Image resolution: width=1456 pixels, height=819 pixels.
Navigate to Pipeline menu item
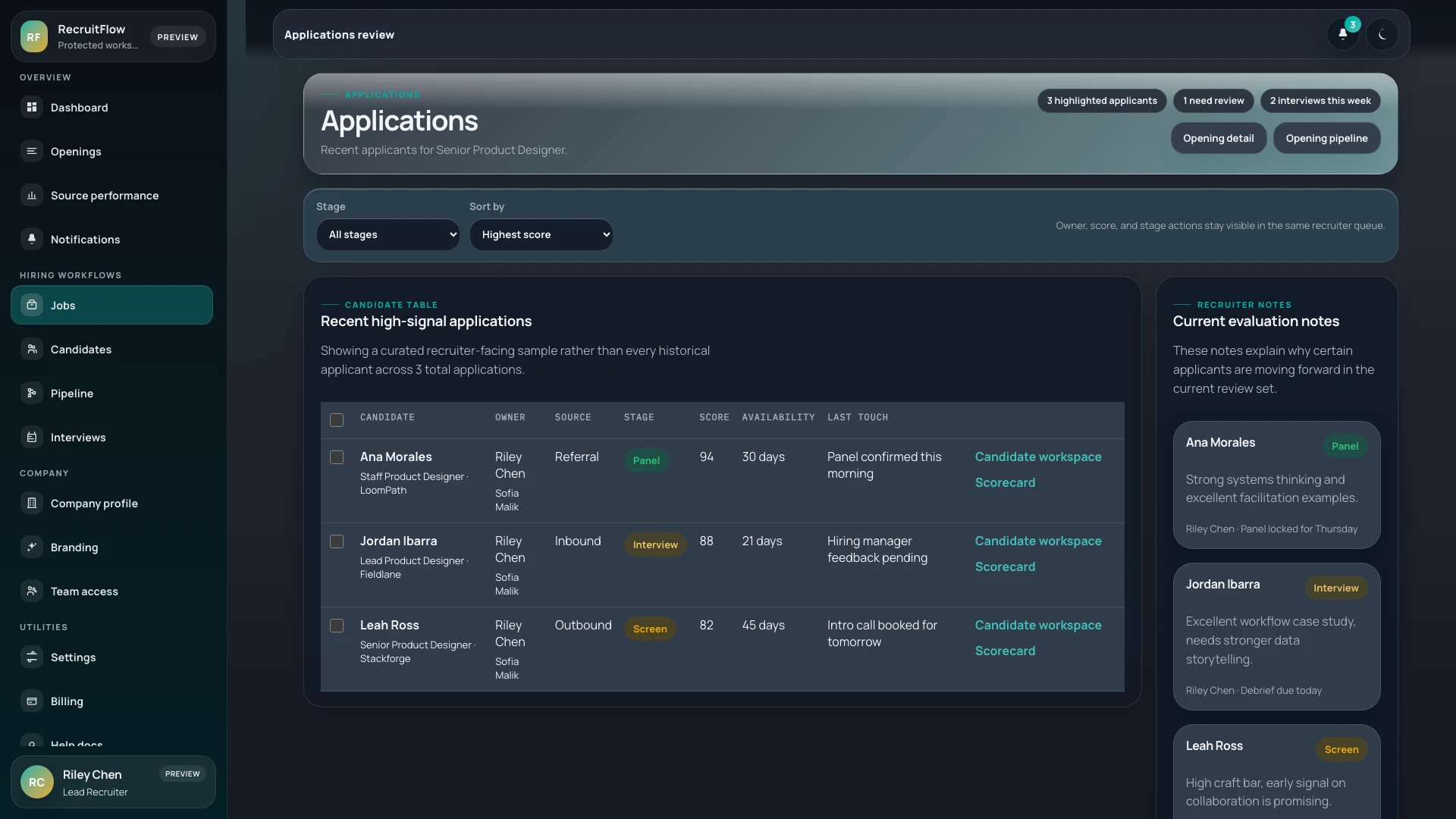coord(111,393)
